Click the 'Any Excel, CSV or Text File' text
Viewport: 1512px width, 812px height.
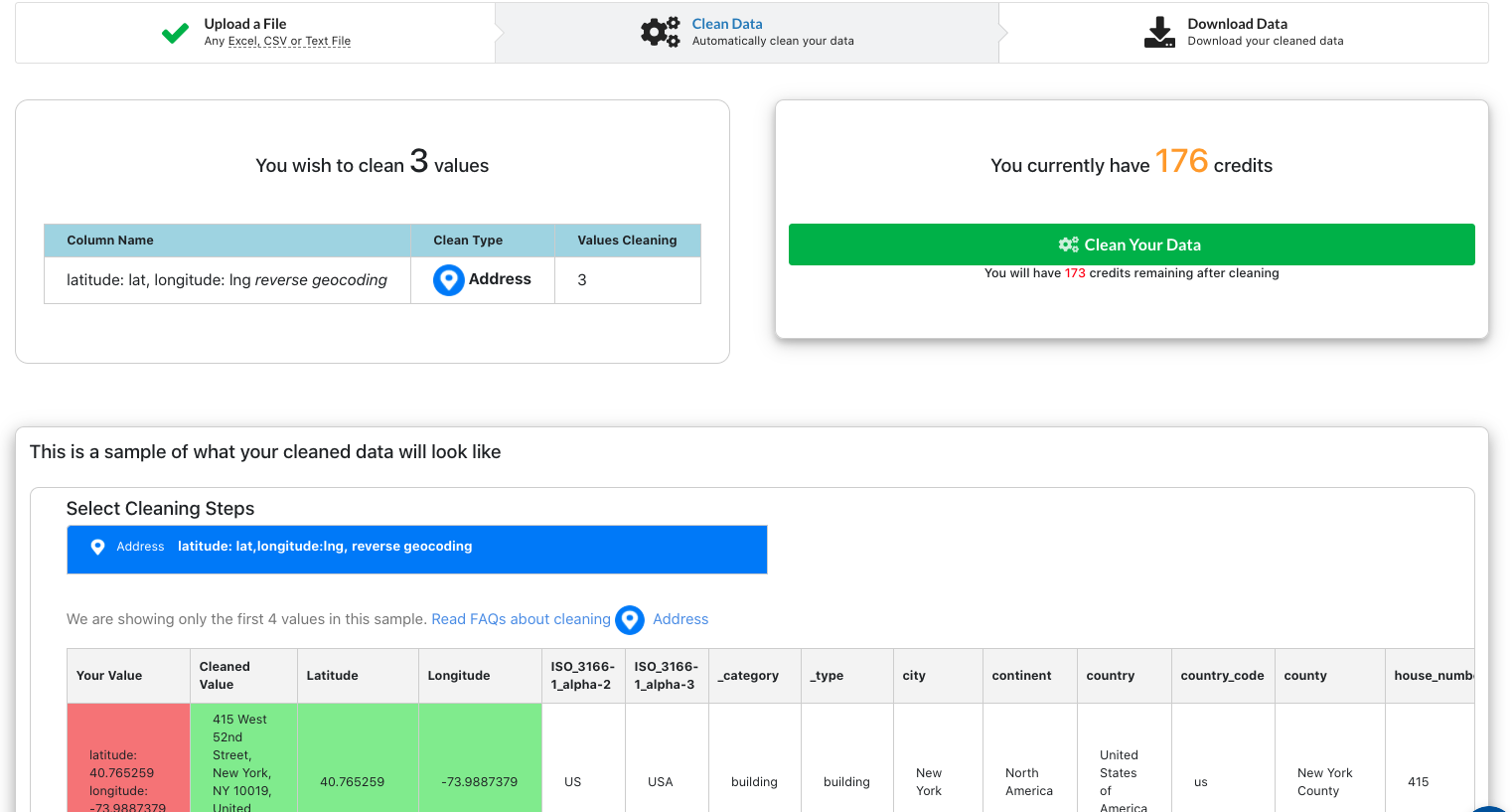coord(277,41)
